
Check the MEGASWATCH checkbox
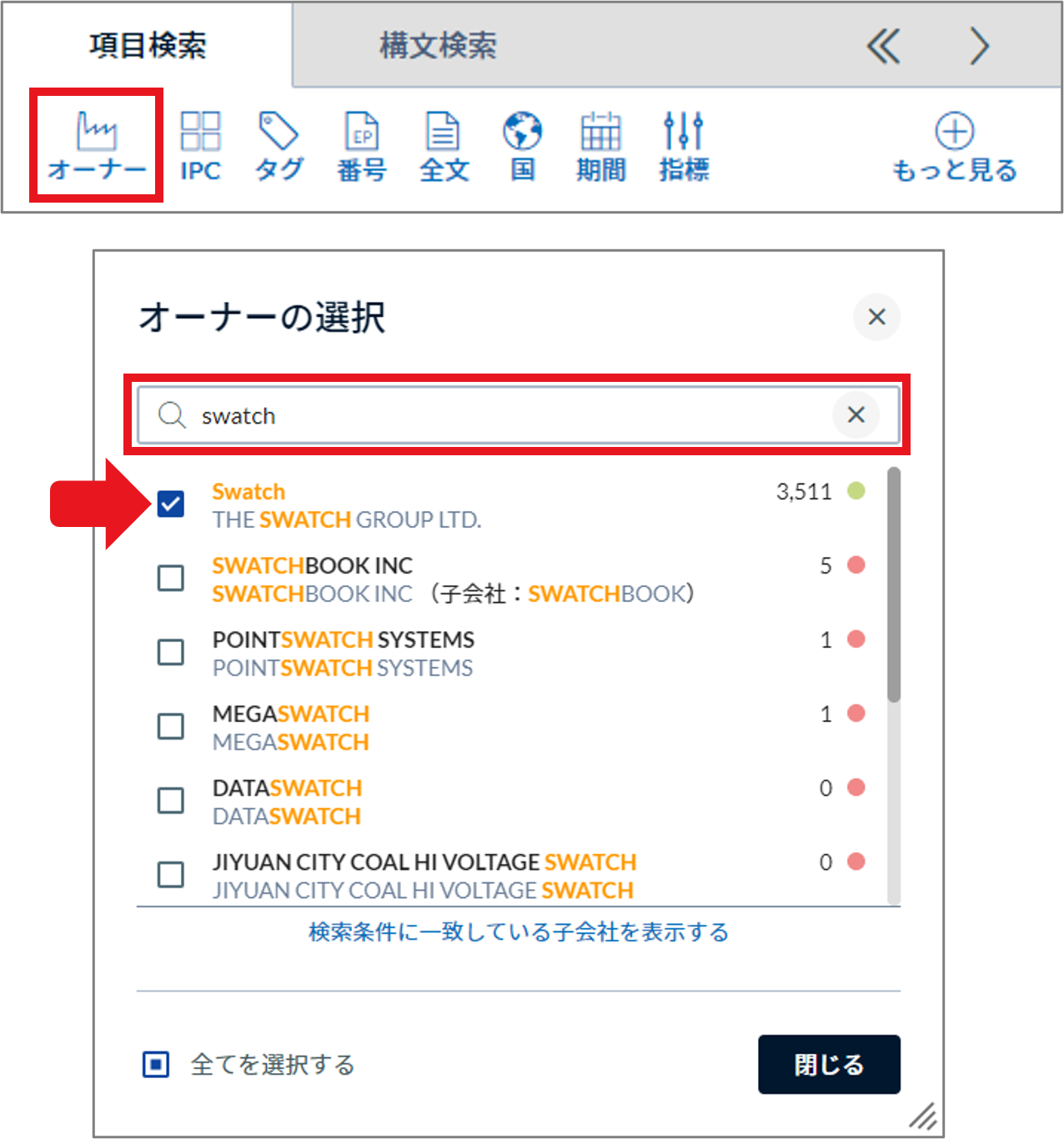coord(171,726)
